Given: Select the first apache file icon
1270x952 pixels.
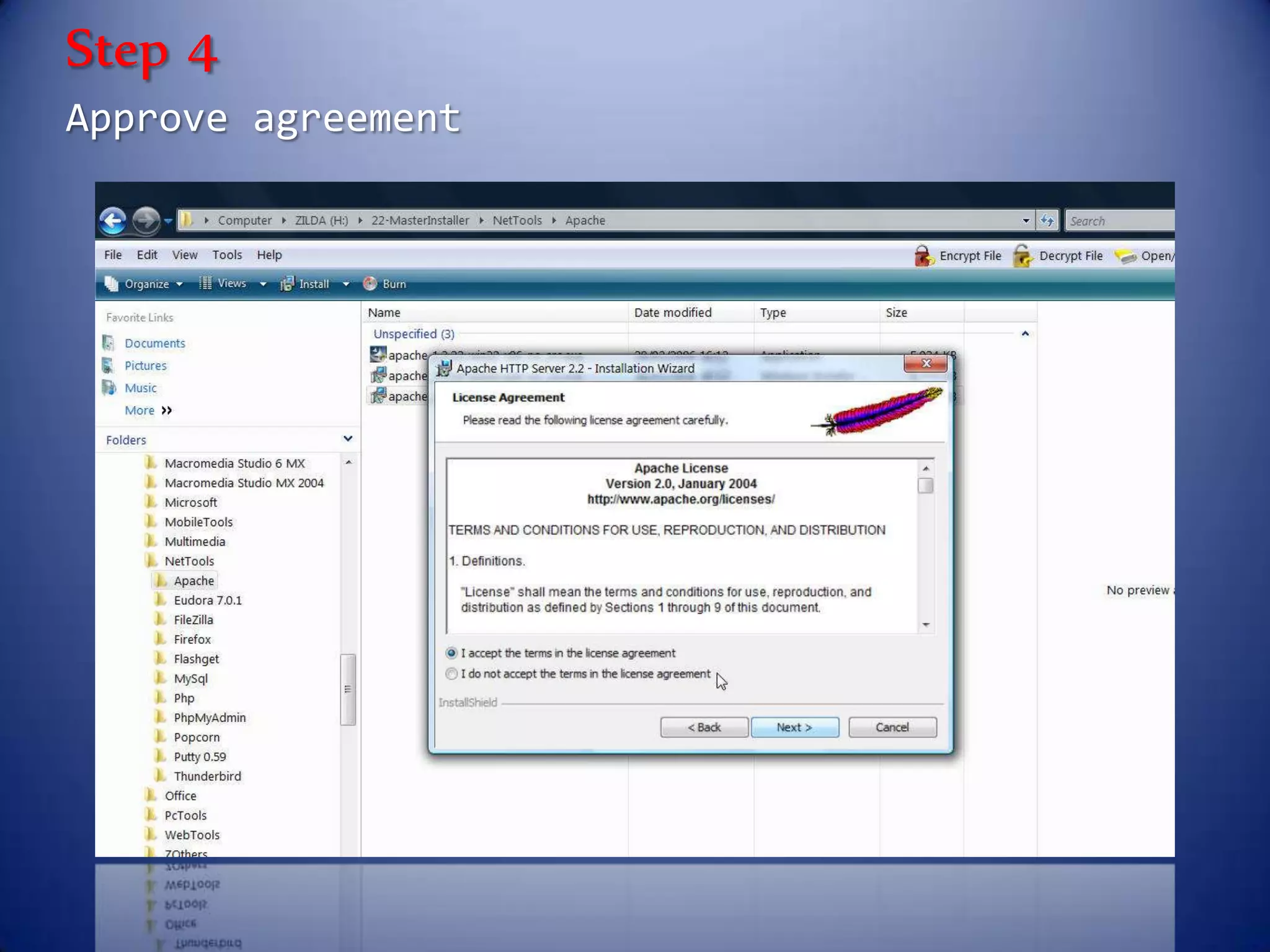Looking at the screenshot, I should 378,355.
